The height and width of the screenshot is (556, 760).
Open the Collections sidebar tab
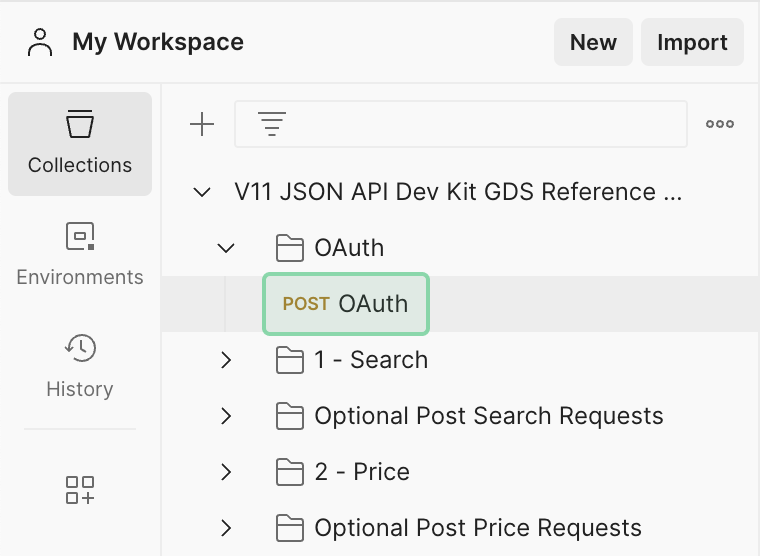tap(80, 144)
